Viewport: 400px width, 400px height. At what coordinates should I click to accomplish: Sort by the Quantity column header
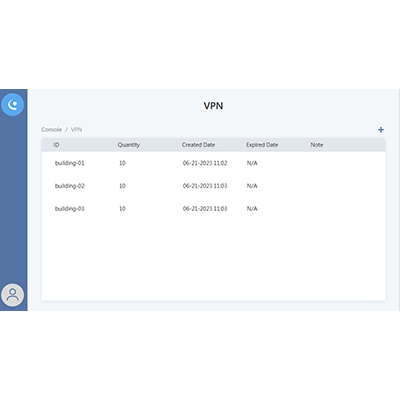(129, 145)
